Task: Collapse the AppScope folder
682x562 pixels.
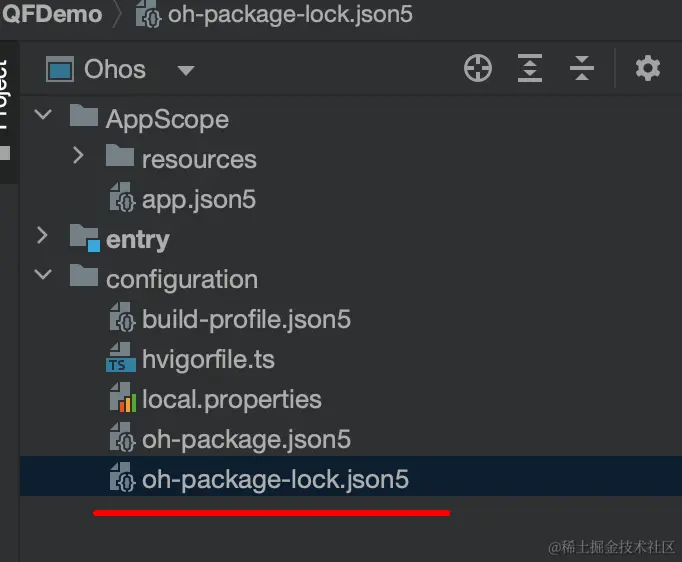Action: click(42, 116)
